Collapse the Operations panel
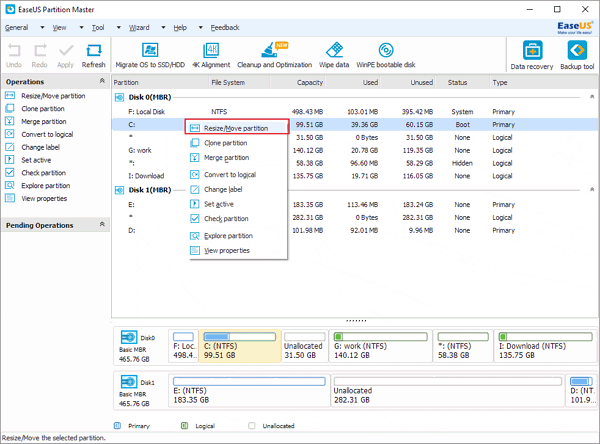Image resolution: width=600 pixels, height=444 pixels. coord(102,81)
